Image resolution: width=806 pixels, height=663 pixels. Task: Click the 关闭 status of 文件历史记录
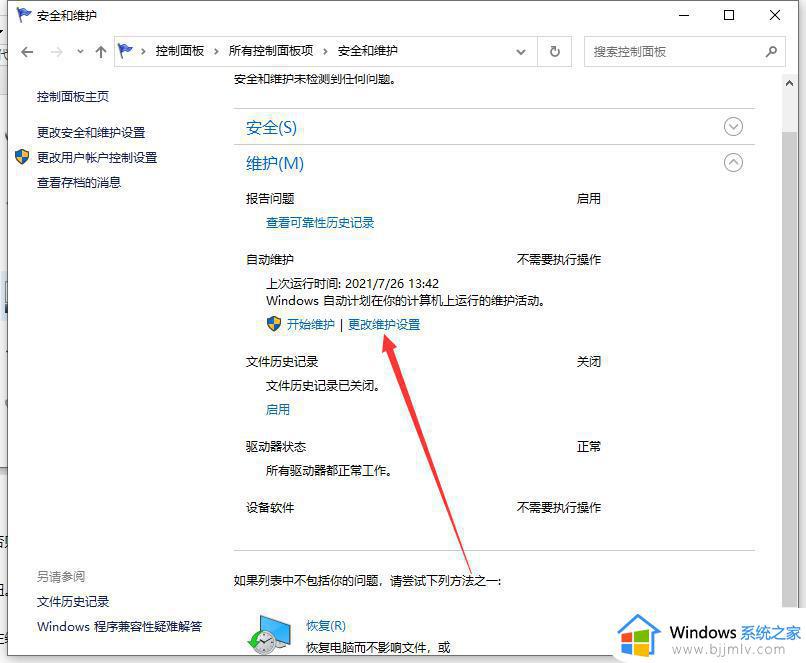(x=589, y=361)
